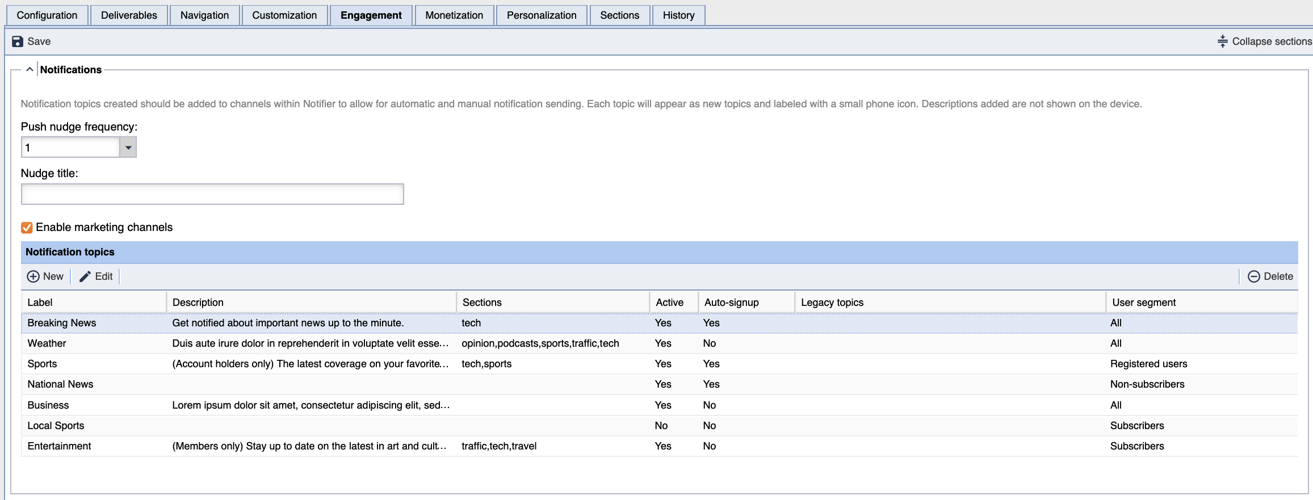Viewport: 1313px width, 500px height.
Task: Click into the Nudge title field
Action: (x=212, y=193)
